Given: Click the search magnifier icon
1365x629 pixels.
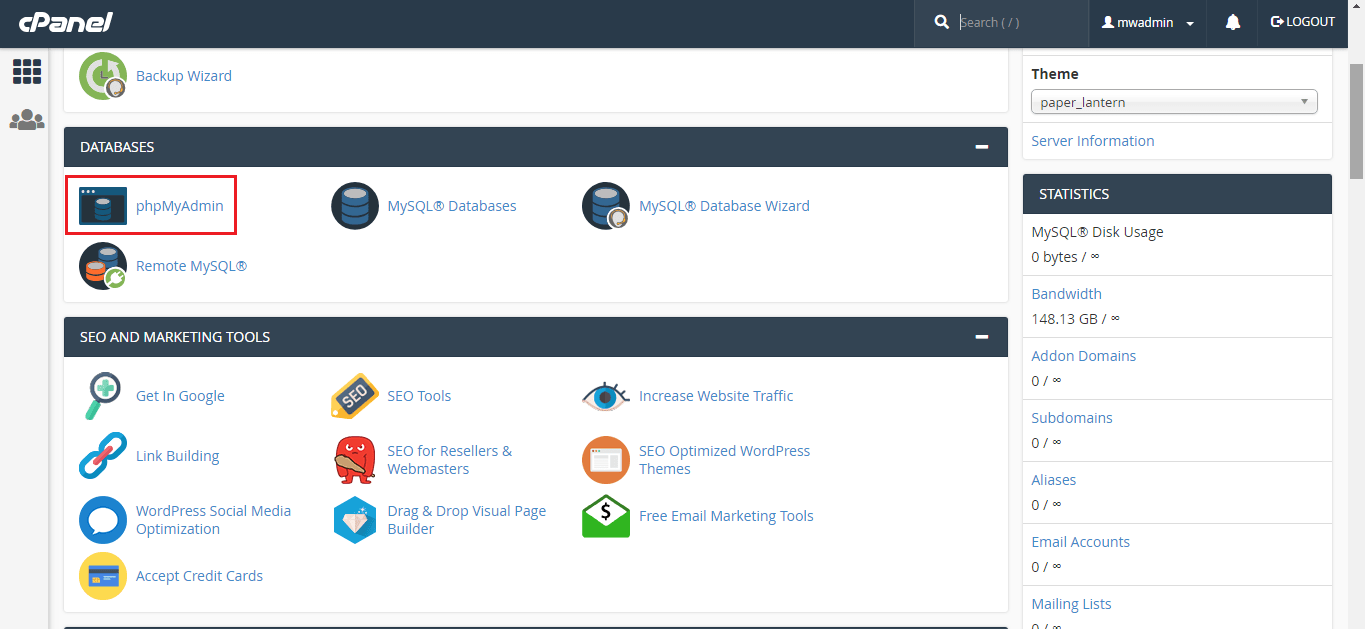Looking at the screenshot, I should click(x=942, y=22).
